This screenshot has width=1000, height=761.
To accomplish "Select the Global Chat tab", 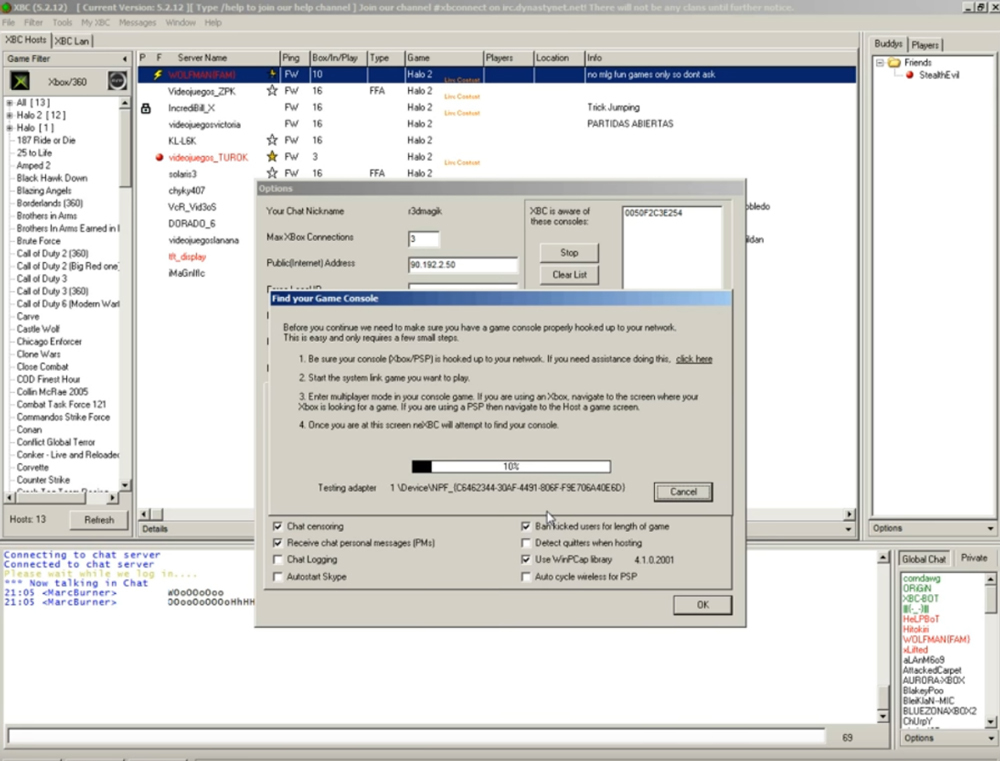I will 923,559.
